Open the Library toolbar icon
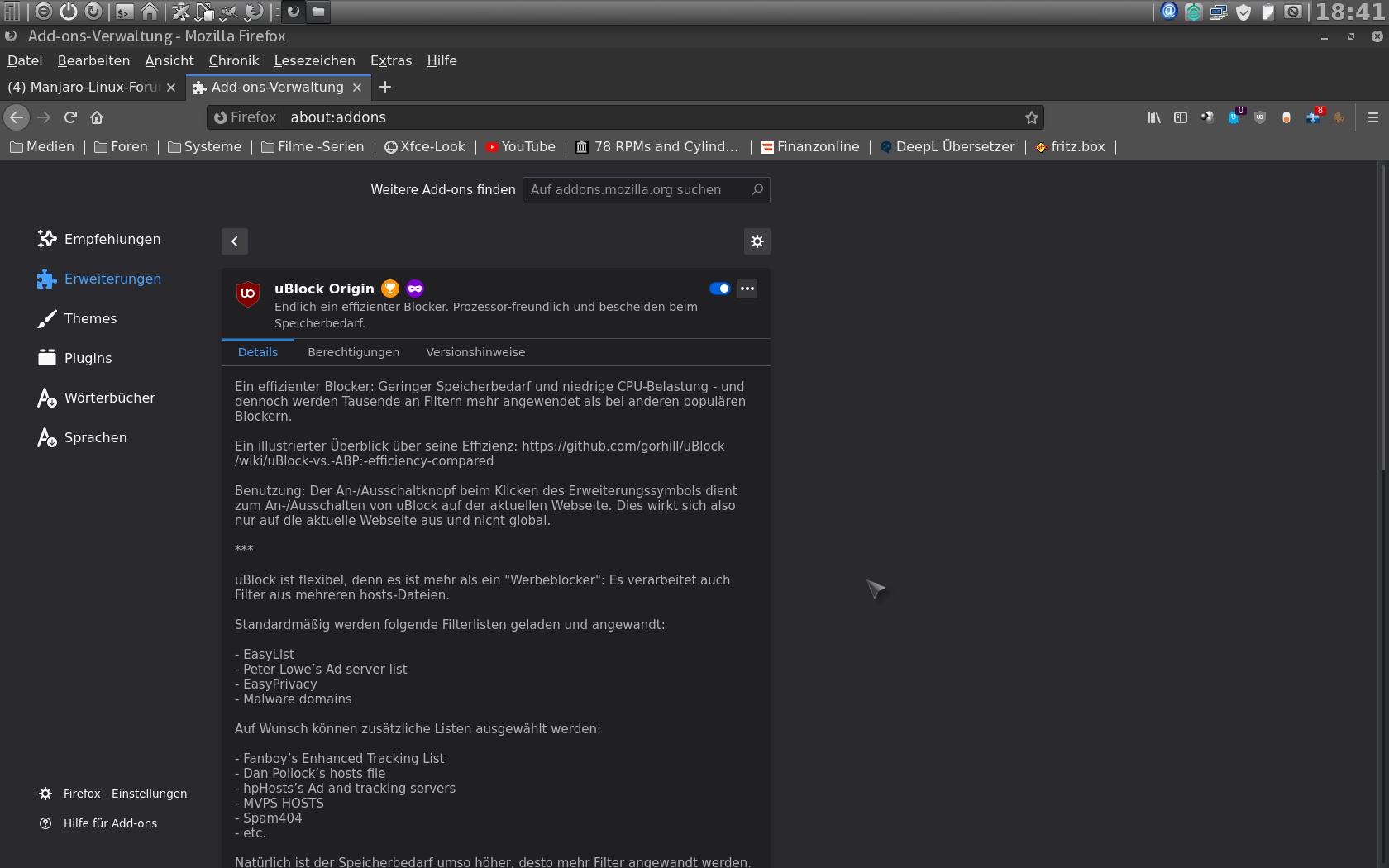 pyautogui.click(x=1154, y=117)
